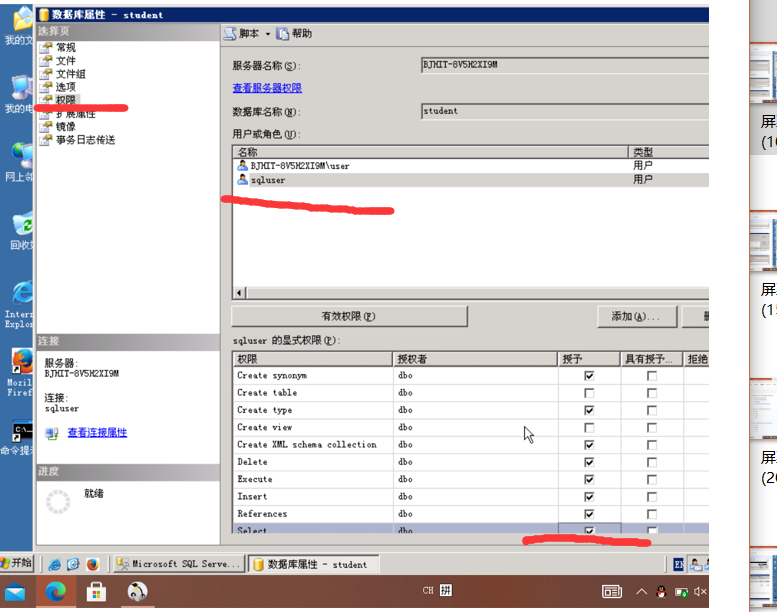Click the muted volume icon in tray
Screen dimensions: 777x612
pyautogui.click(x=700, y=591)
